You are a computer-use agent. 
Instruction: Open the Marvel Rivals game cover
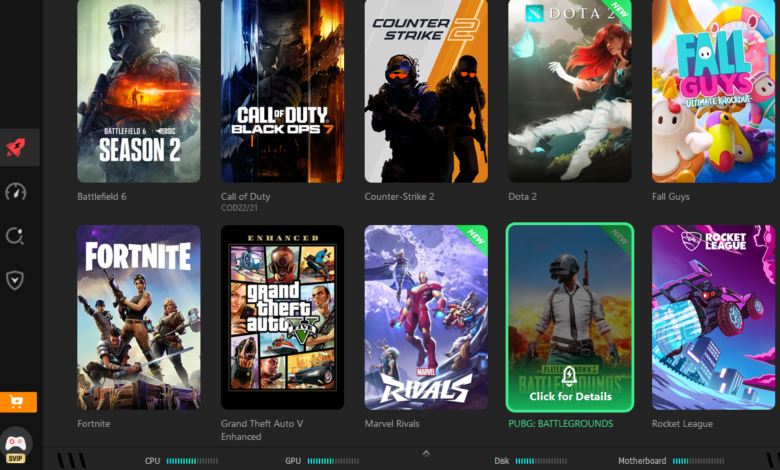(x=426, y=317)
